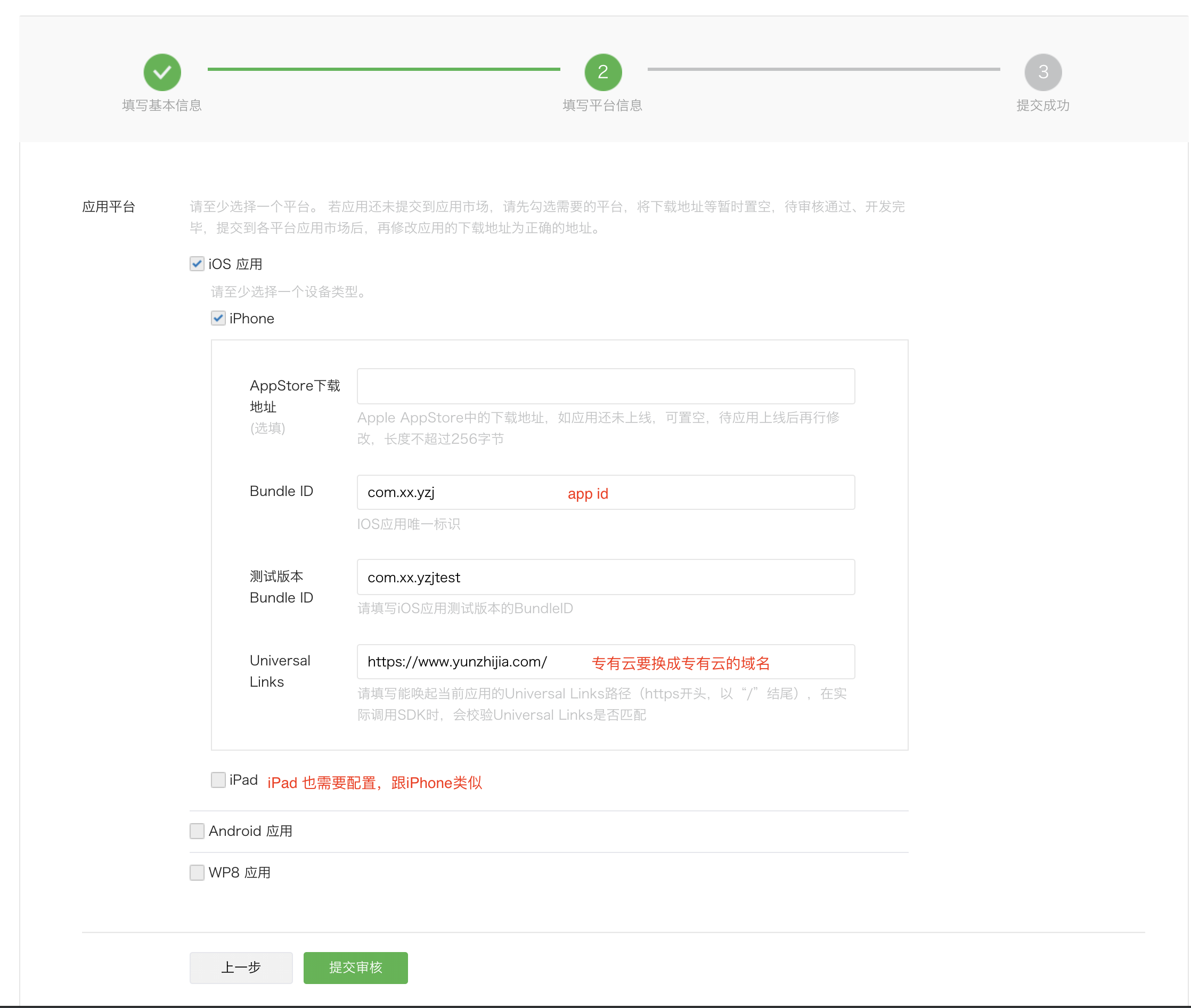Click the Bundle ID input field
The height and width of the screenshot is (1008, 1191).
coord(606,492)
